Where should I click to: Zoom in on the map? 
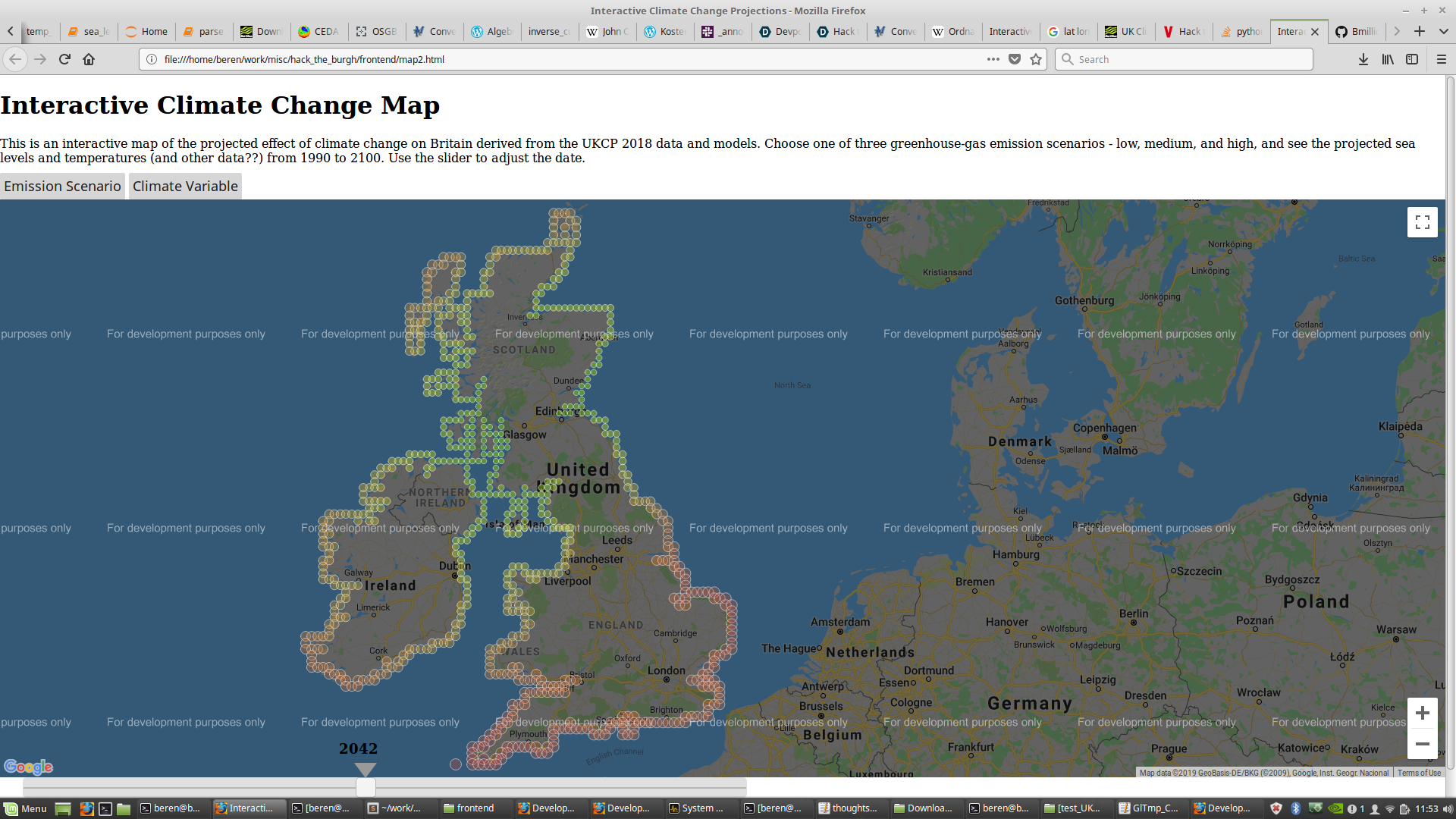point(1422,713)
